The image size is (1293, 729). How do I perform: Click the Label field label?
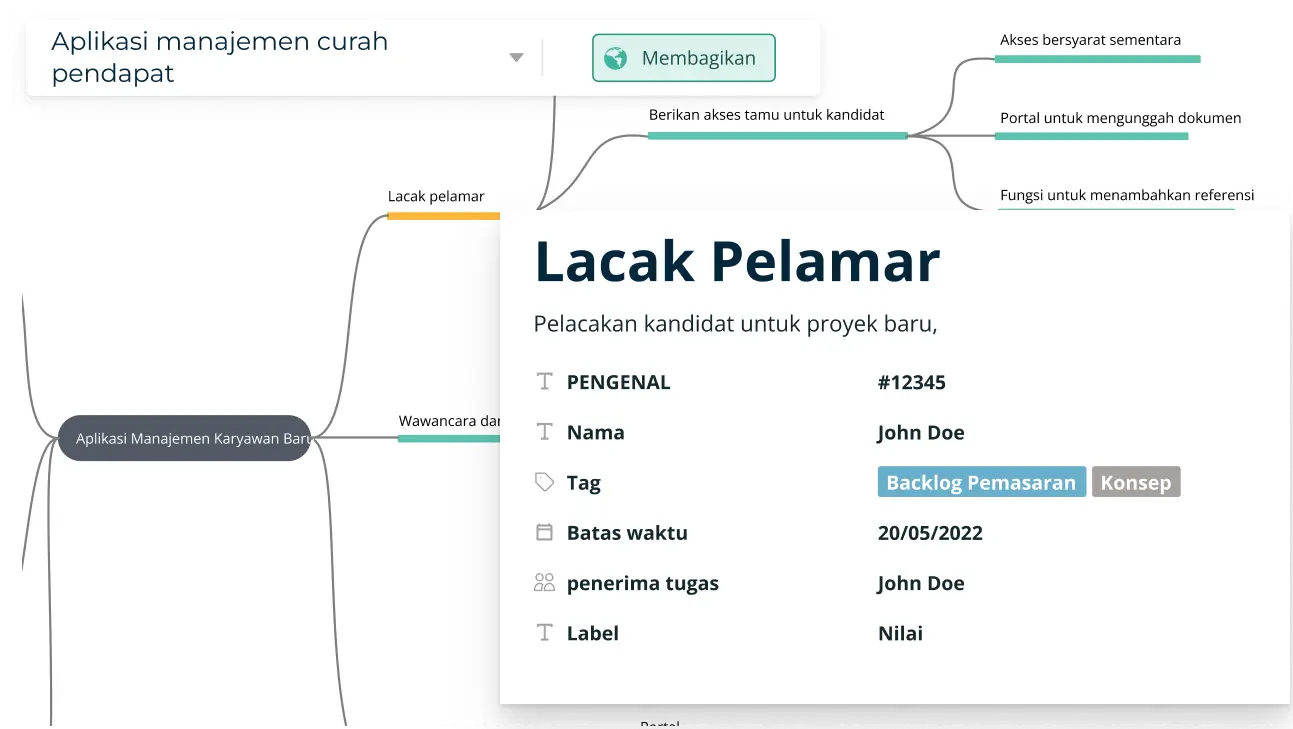(x=592, y=633)
